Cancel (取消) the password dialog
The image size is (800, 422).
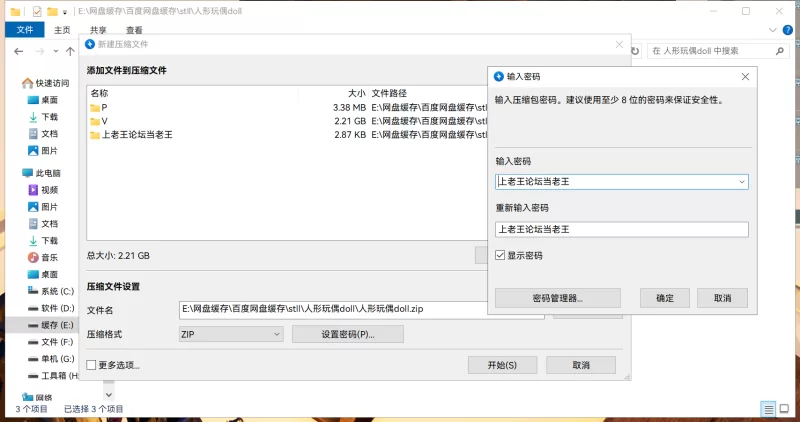point(722,298)
